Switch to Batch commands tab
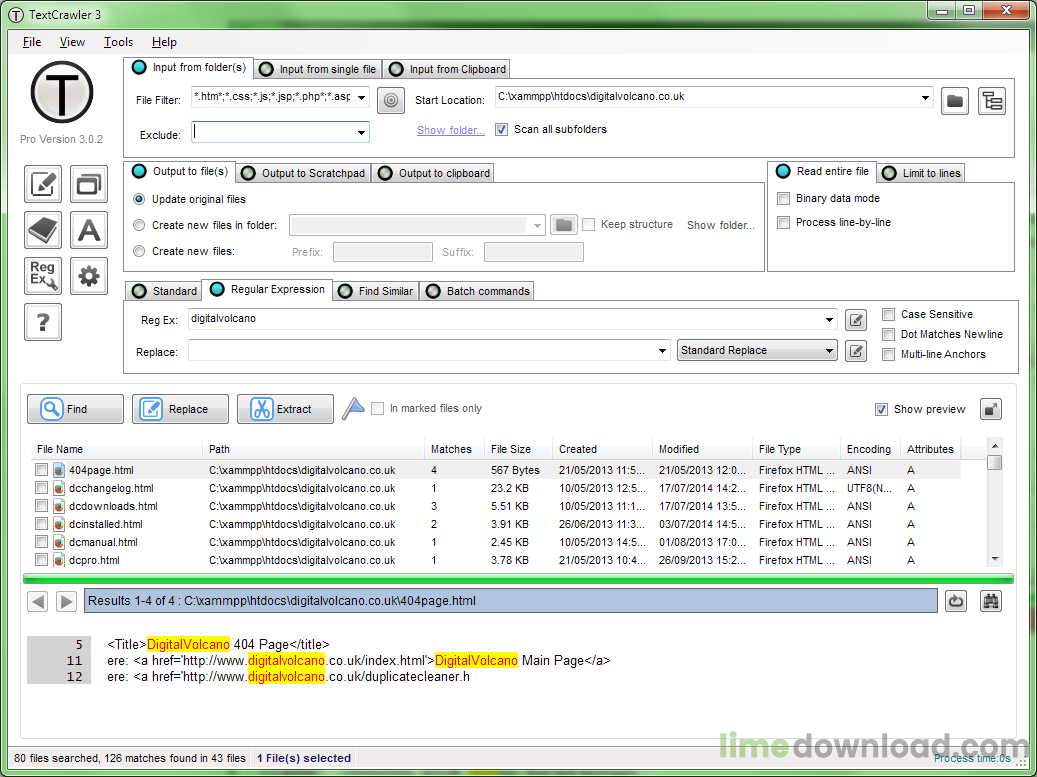 [477, 291]
